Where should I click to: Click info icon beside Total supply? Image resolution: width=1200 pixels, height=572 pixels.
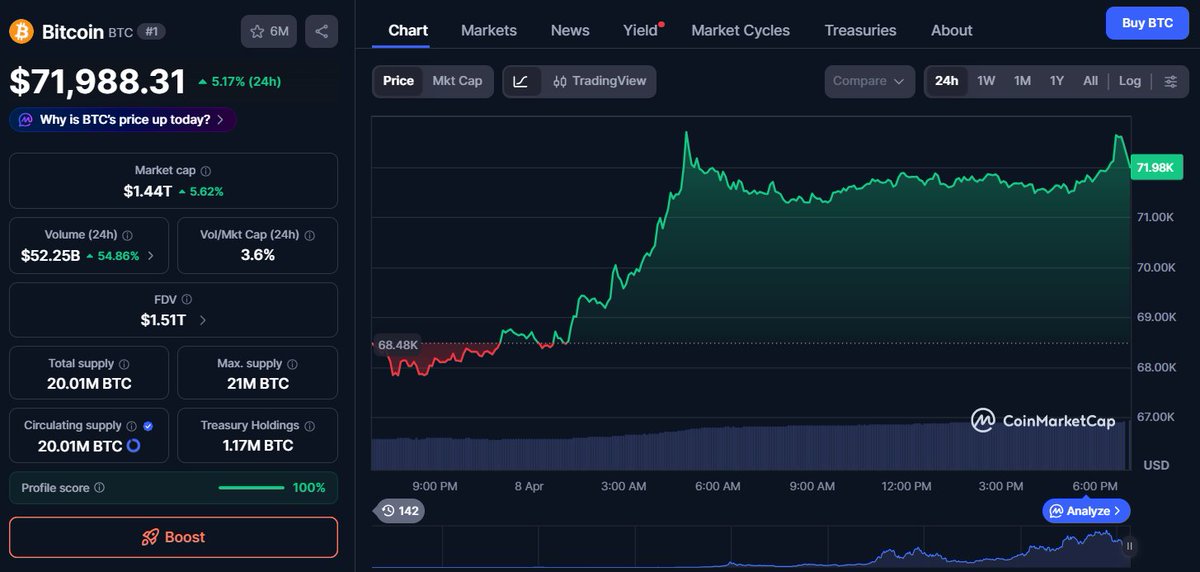click(x=124, y=364)
